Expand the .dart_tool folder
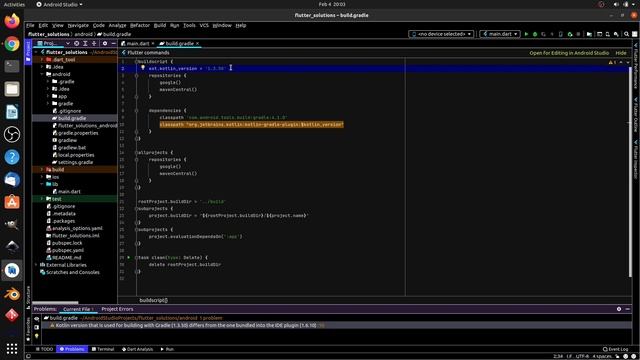The image size is (640, 360). 42,60
